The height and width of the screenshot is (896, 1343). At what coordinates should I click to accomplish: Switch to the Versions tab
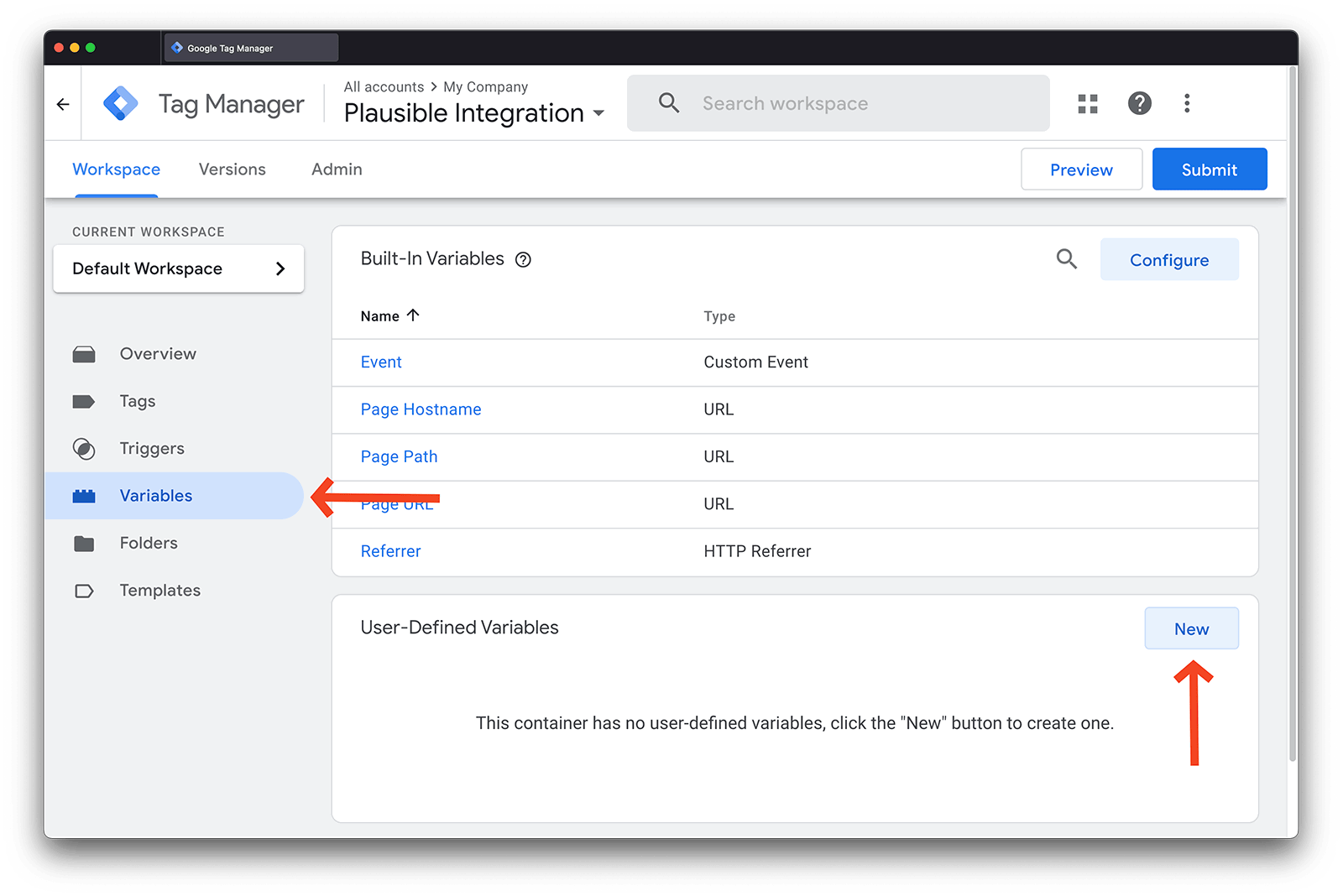233,169
